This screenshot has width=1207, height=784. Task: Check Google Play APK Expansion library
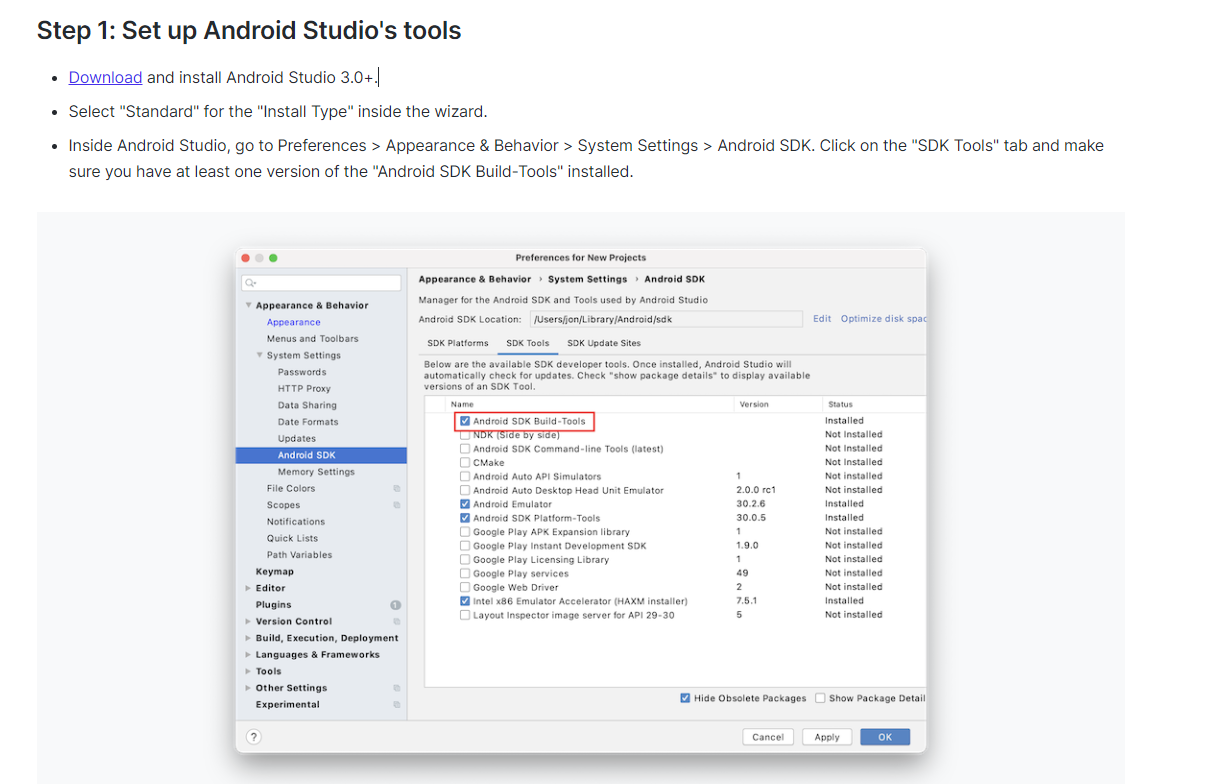pos(465,532)
